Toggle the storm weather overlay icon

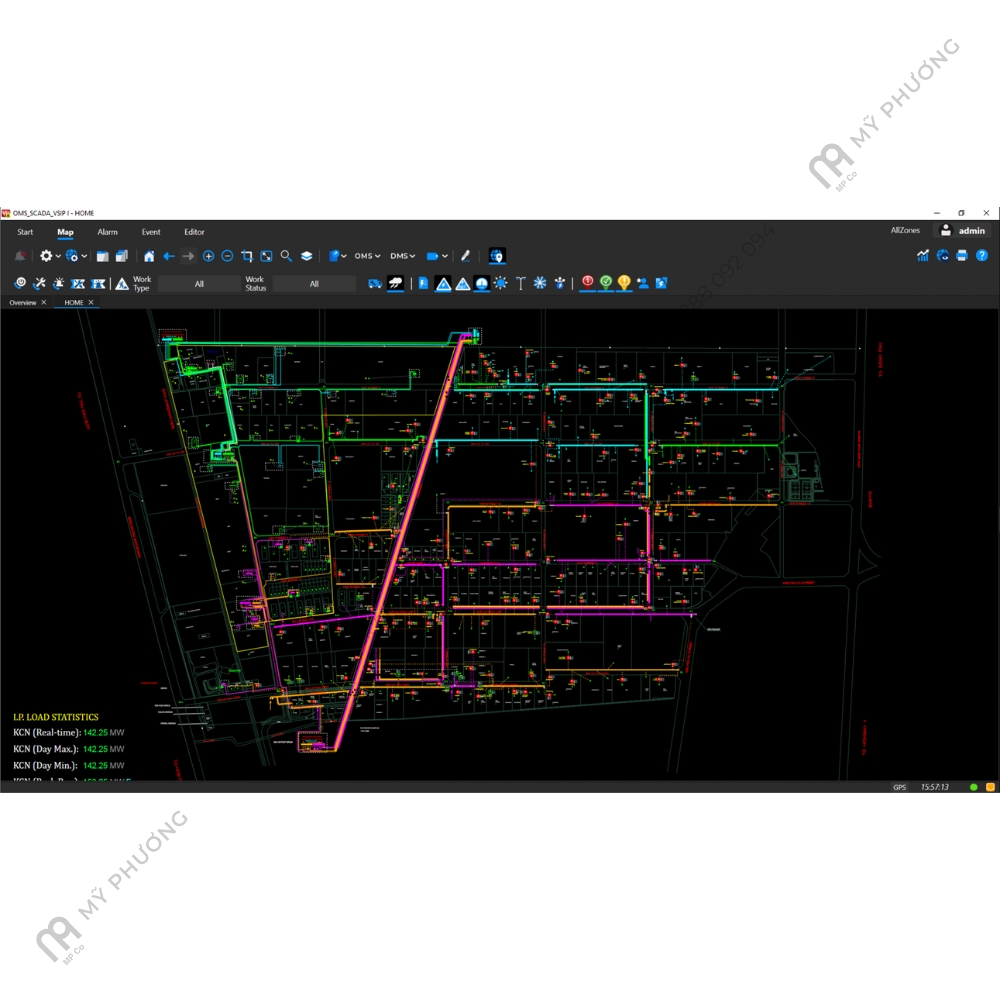[396, 284]
